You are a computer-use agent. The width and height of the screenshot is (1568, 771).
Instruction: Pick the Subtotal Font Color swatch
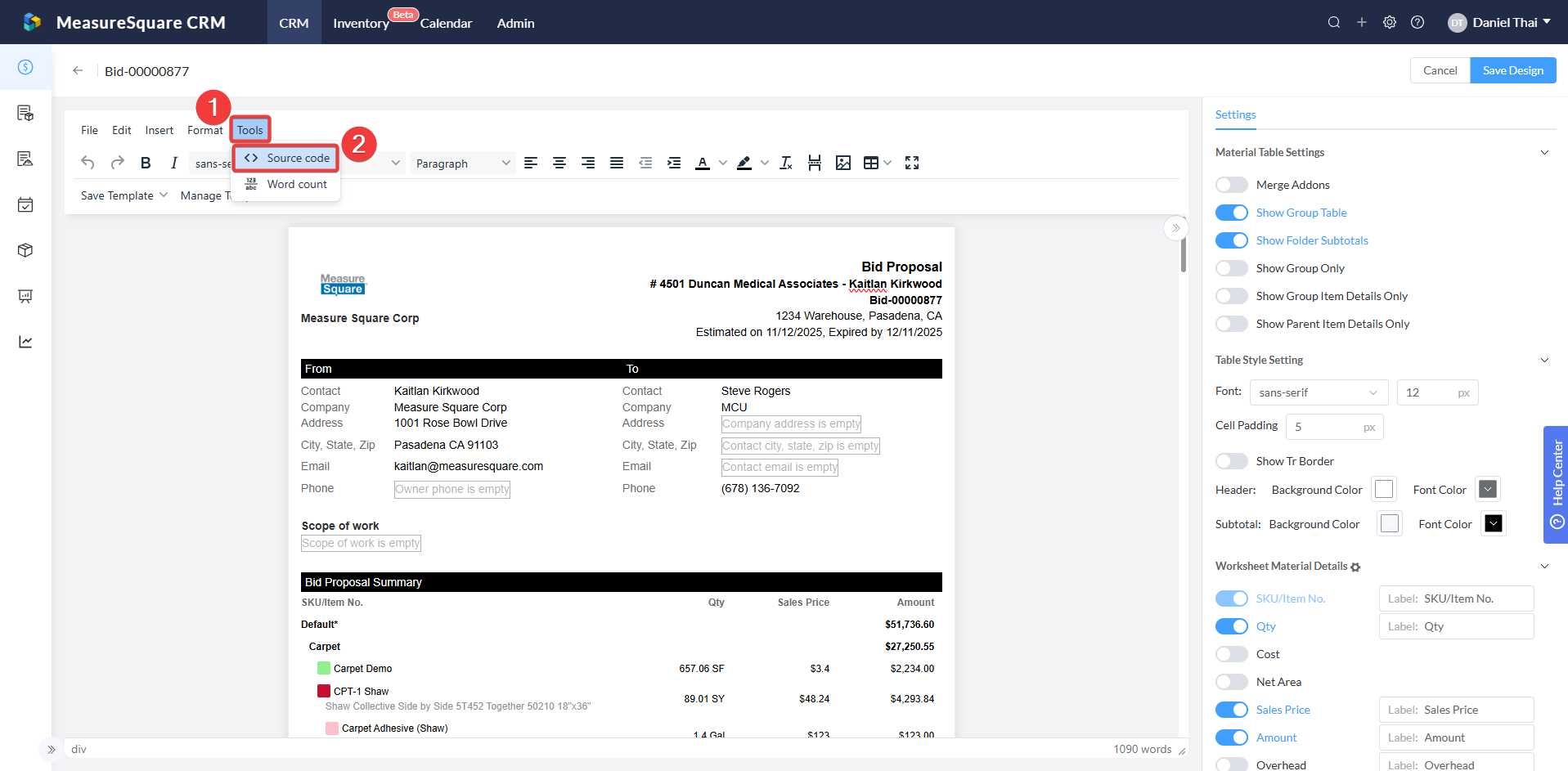coord(1494,523)
